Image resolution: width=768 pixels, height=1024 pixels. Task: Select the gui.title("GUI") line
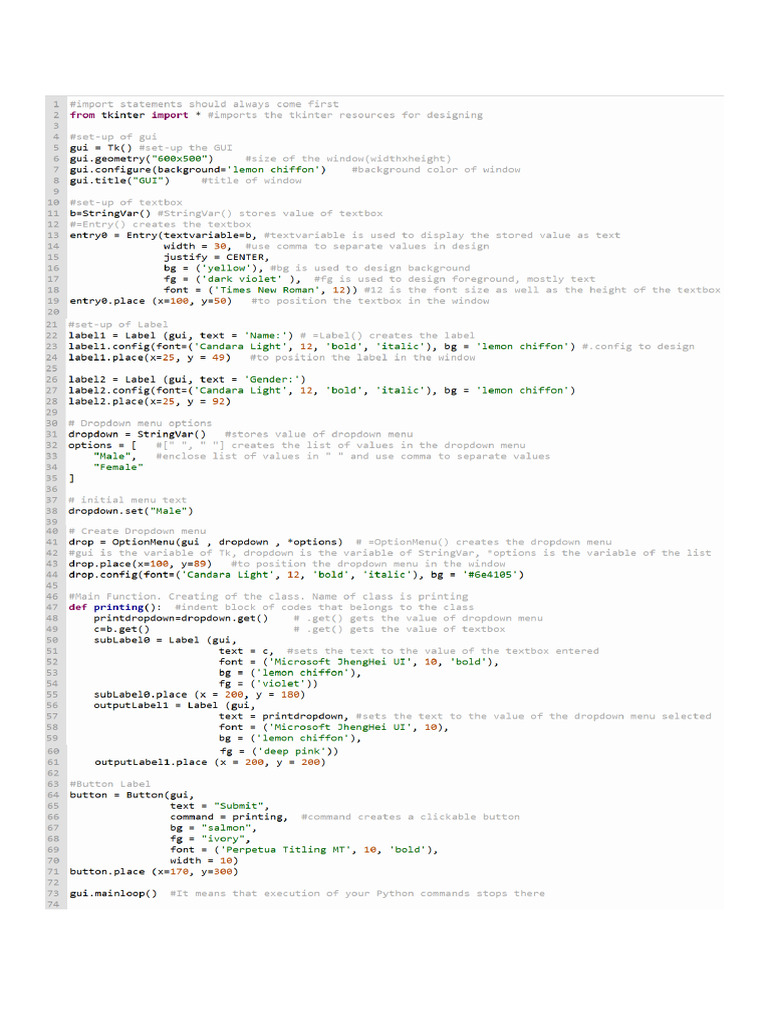[x=120, y=180]
